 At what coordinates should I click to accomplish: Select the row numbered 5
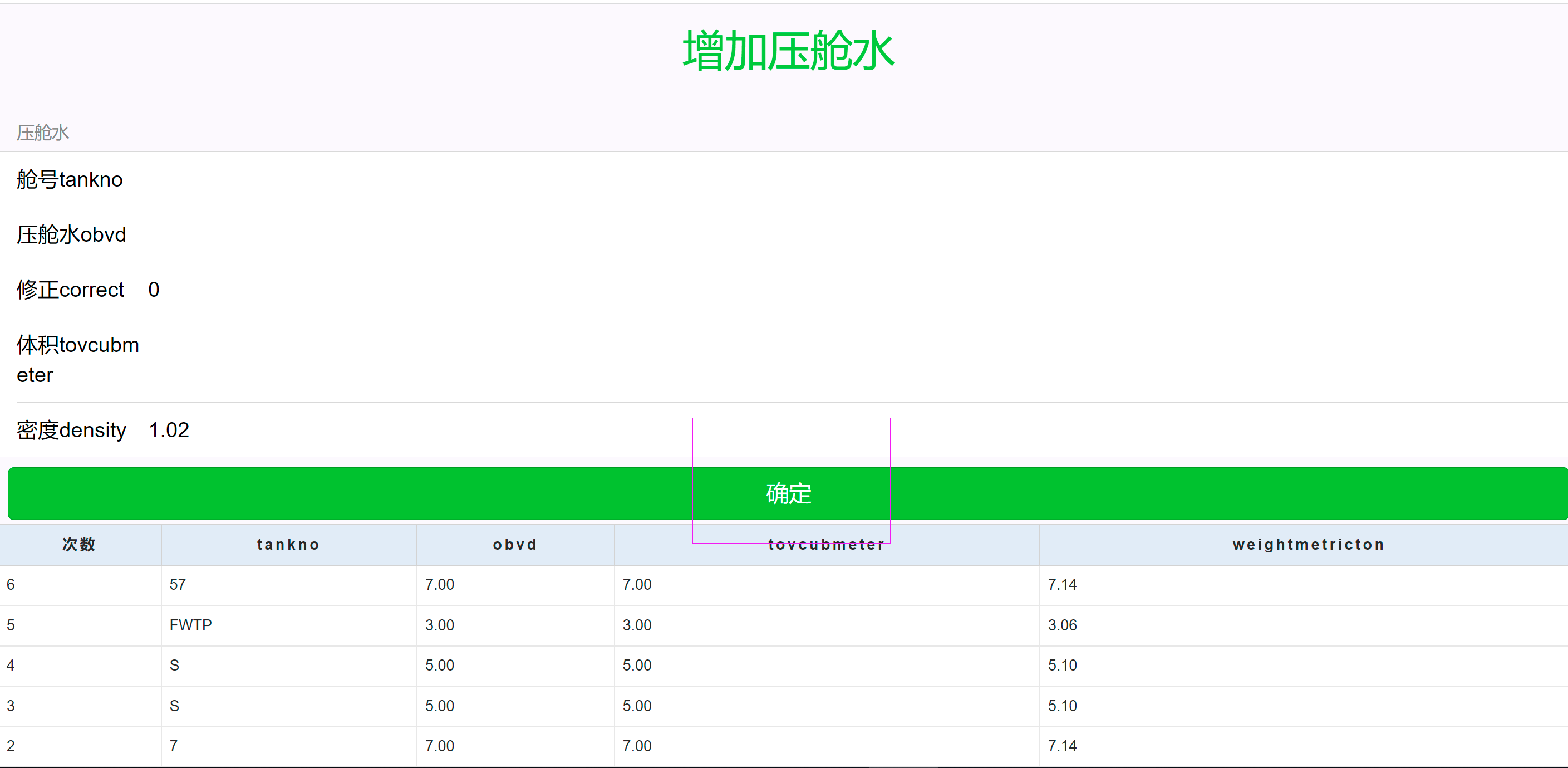[x=784, y=625]
